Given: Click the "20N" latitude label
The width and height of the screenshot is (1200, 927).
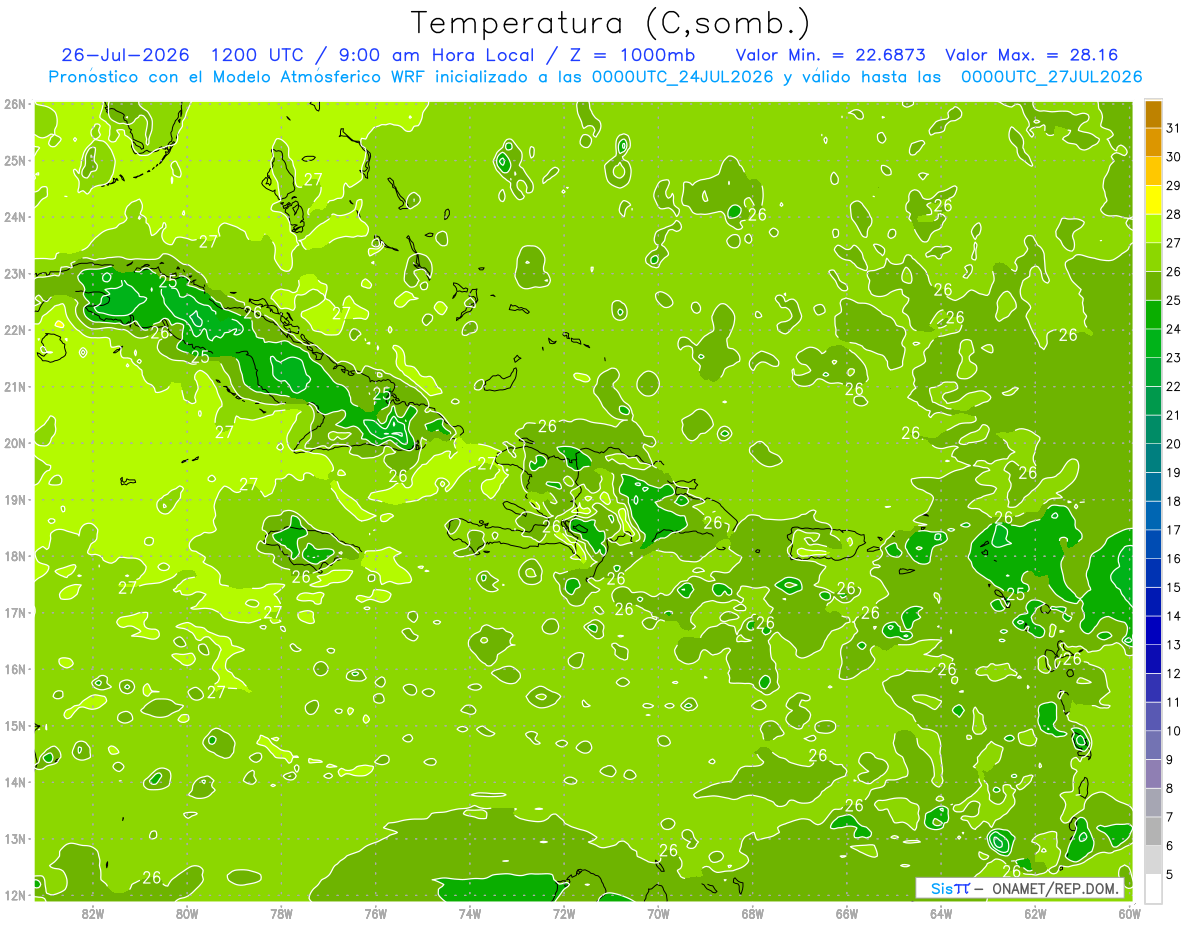Looking at the screenshot, I should (x=14, y=443).
